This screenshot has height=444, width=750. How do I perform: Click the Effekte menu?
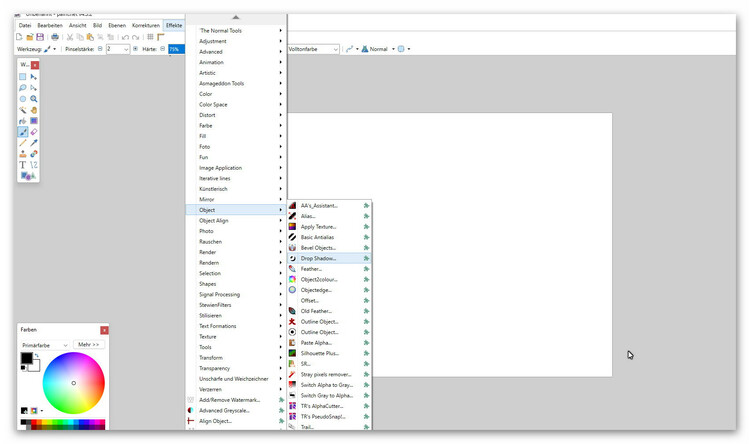click(174, 25)
